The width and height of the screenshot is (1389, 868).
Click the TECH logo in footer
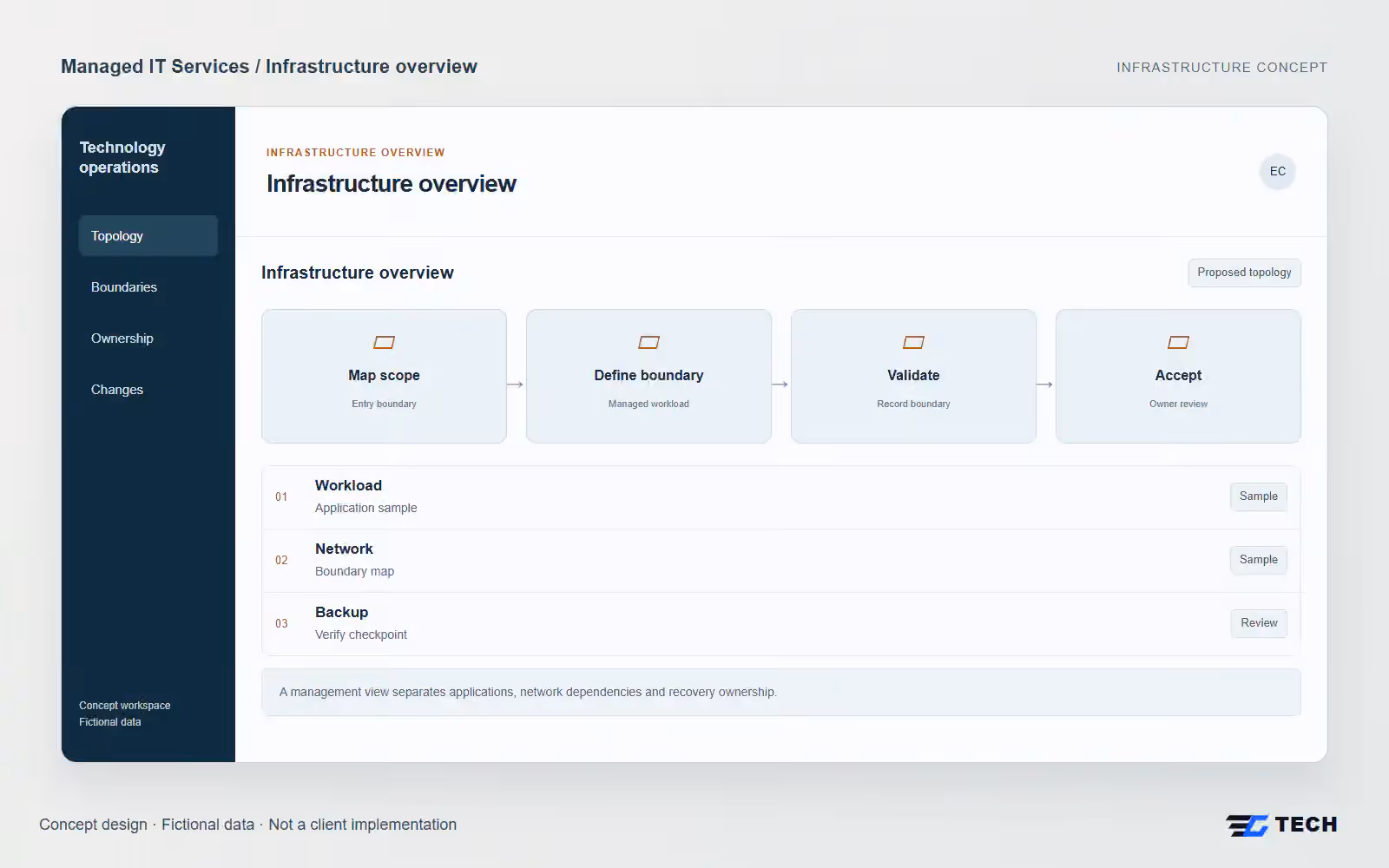pyautogui.click(x=1281, y=825)
